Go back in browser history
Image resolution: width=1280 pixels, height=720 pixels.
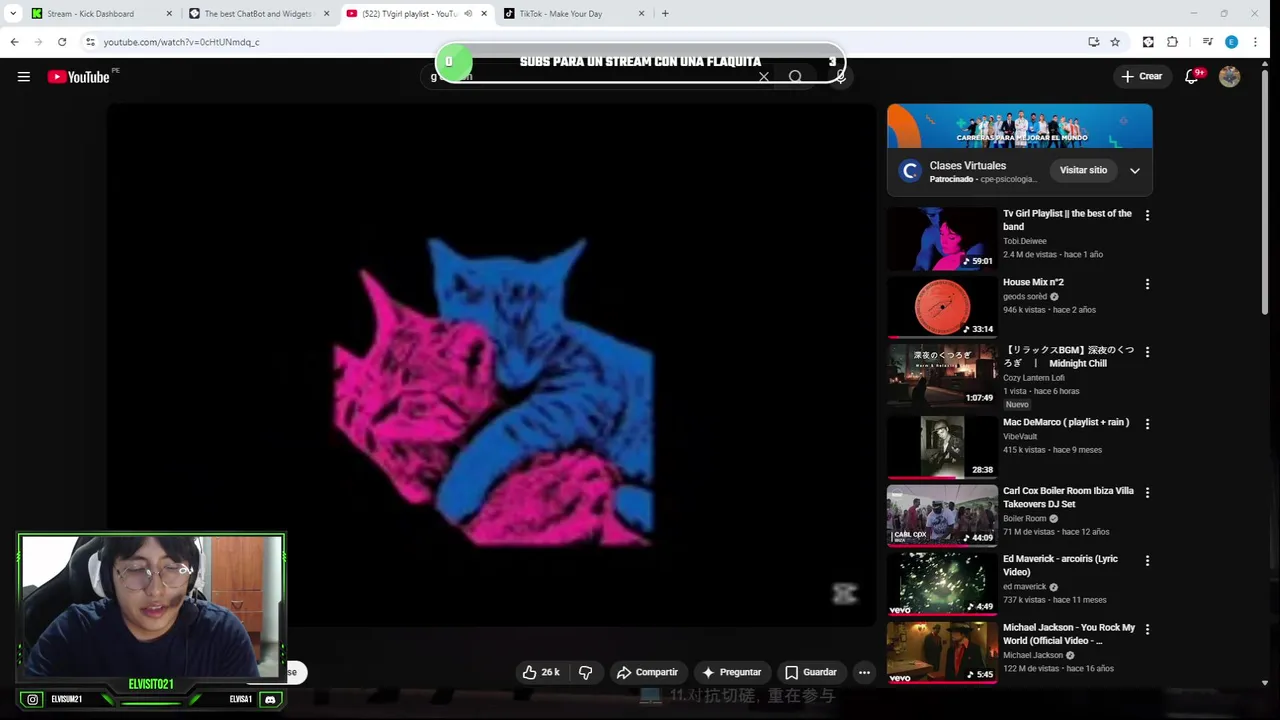point(14,42)
